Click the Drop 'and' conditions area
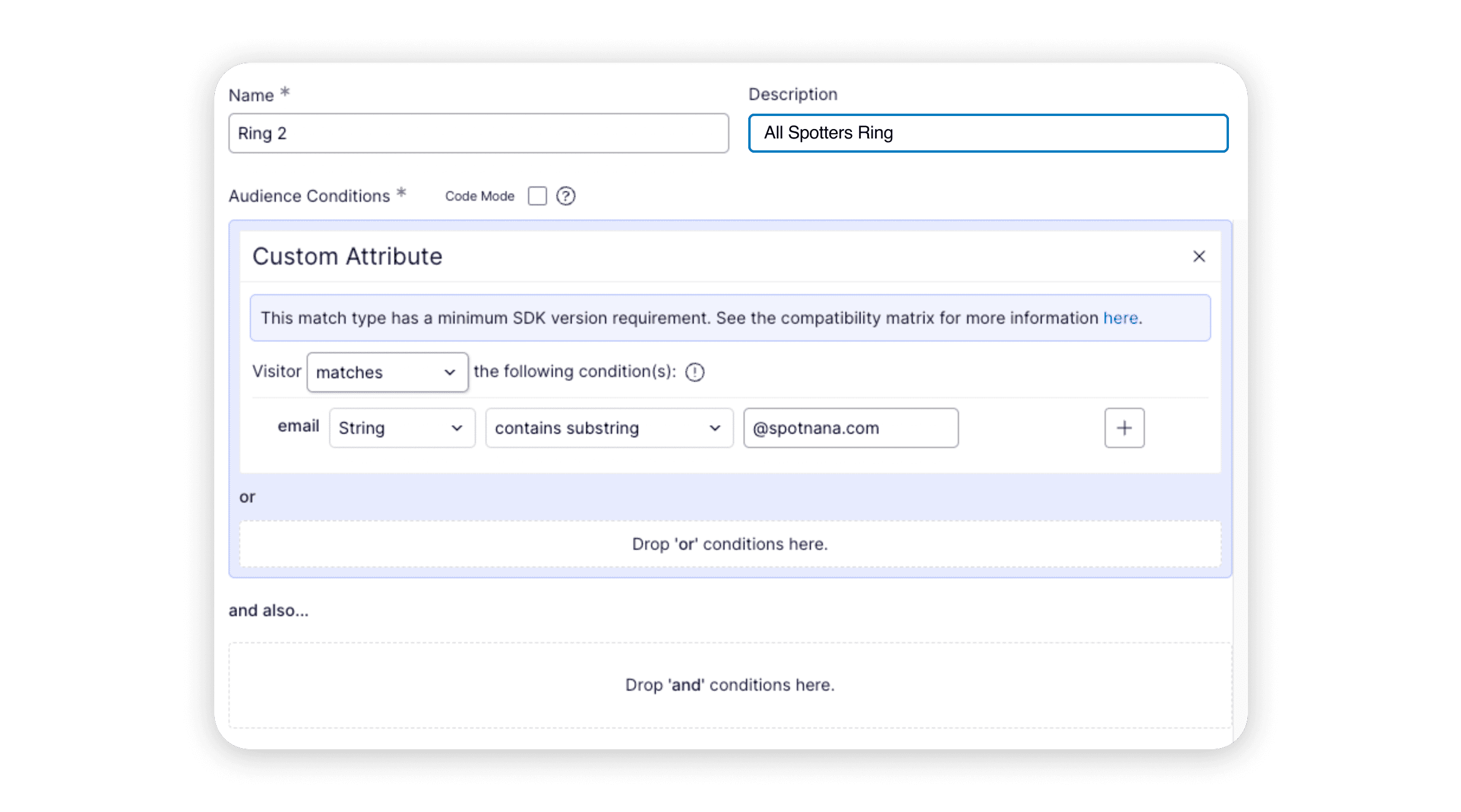 point(729,685)
